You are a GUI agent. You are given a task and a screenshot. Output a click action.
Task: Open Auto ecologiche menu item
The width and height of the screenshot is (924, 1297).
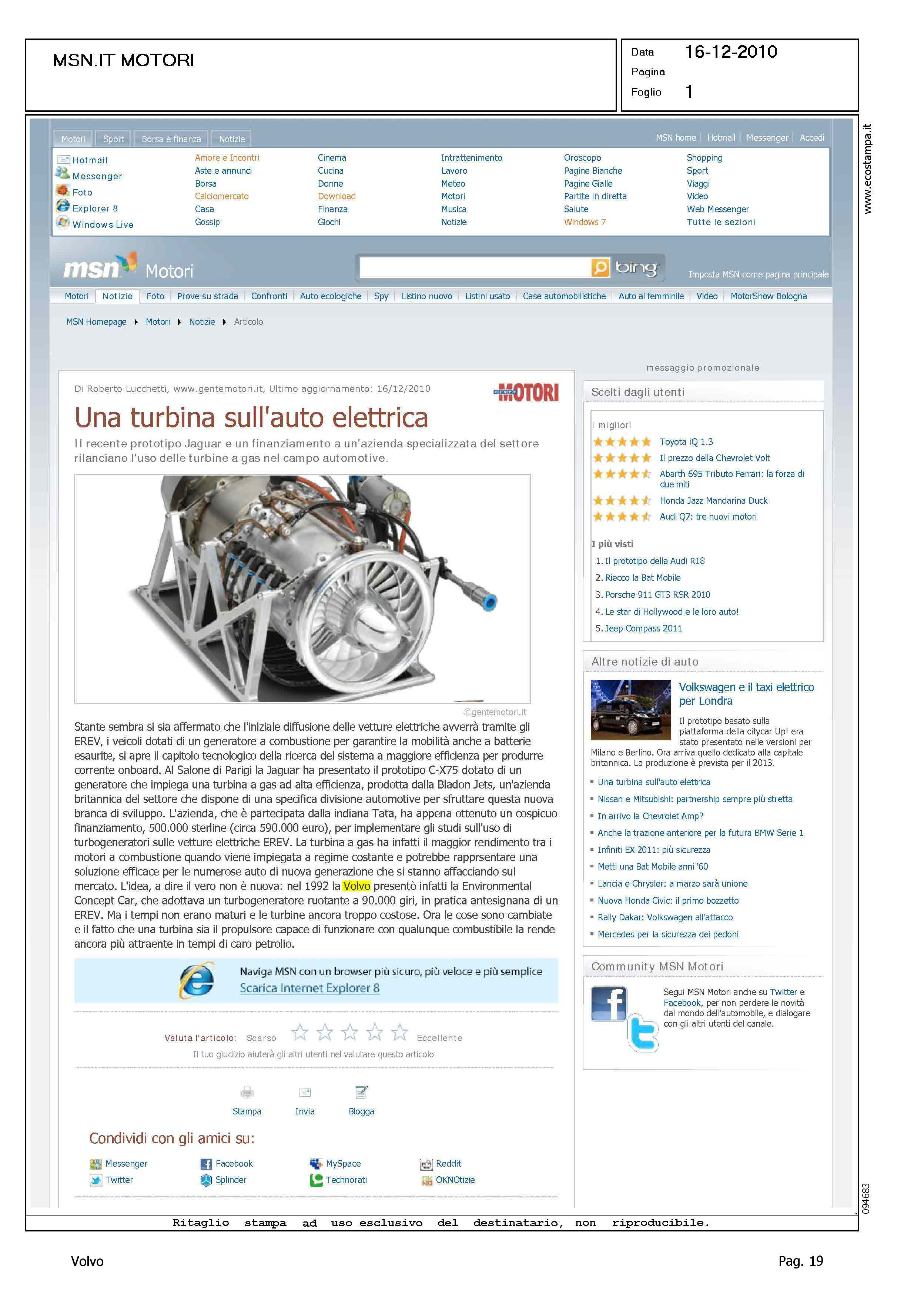pos(331,296)
